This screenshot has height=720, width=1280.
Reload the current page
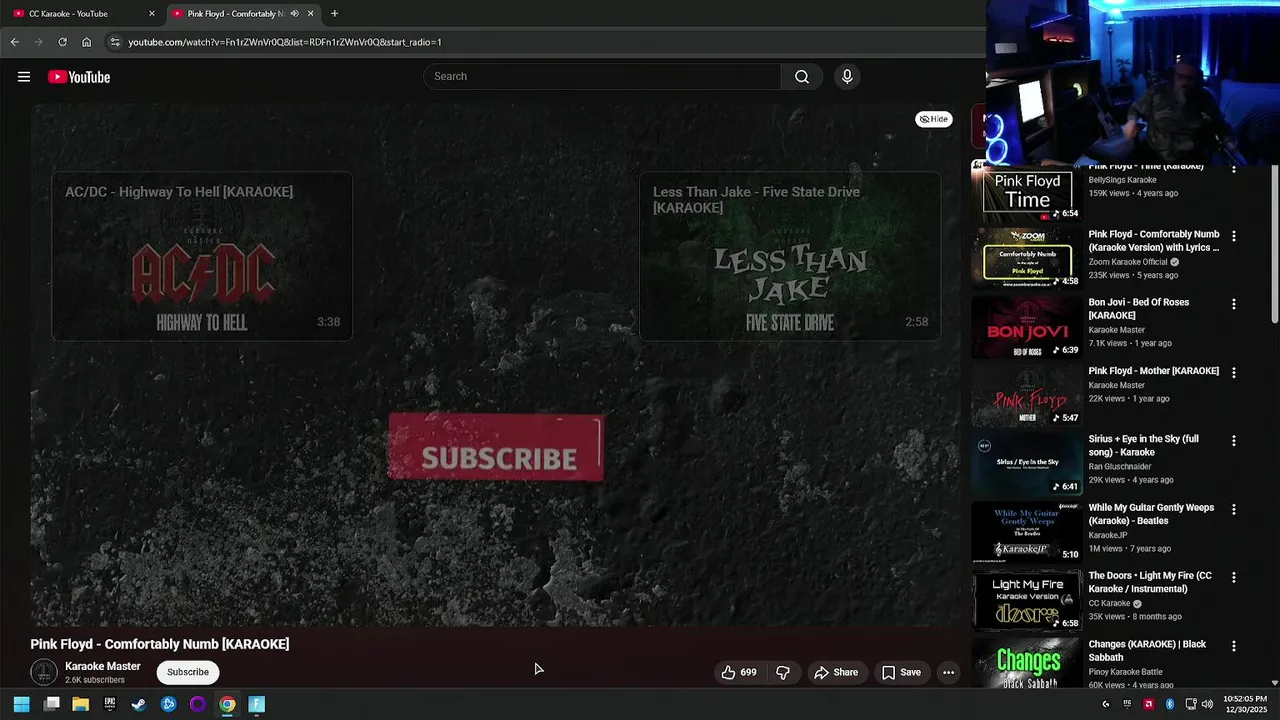click(x=62, y=42)
